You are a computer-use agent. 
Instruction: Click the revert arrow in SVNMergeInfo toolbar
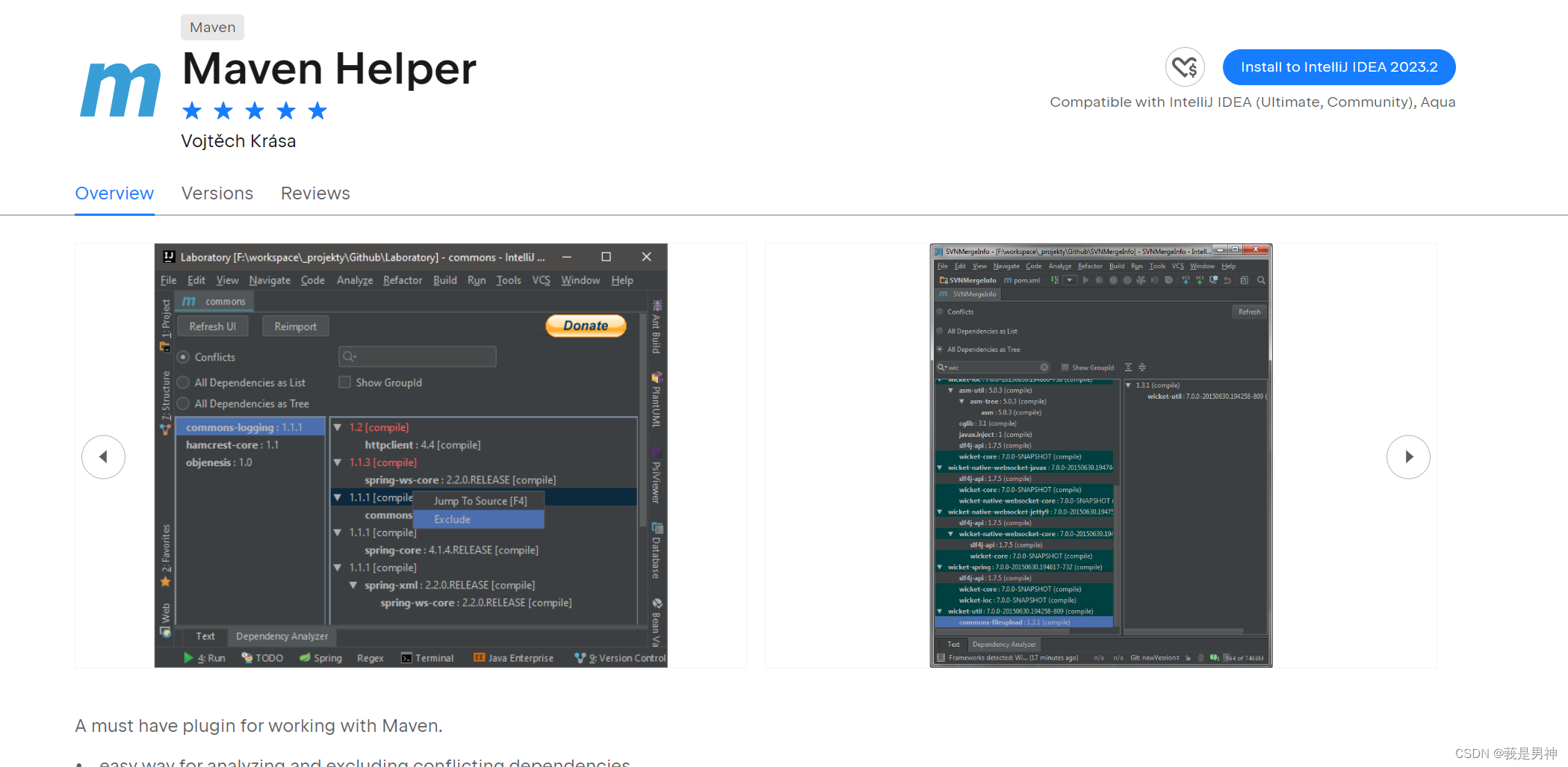(x=1227, y=281)
